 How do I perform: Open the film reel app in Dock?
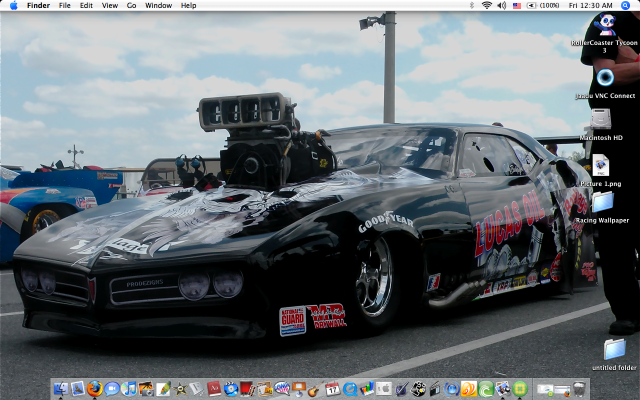pos(418,389)
